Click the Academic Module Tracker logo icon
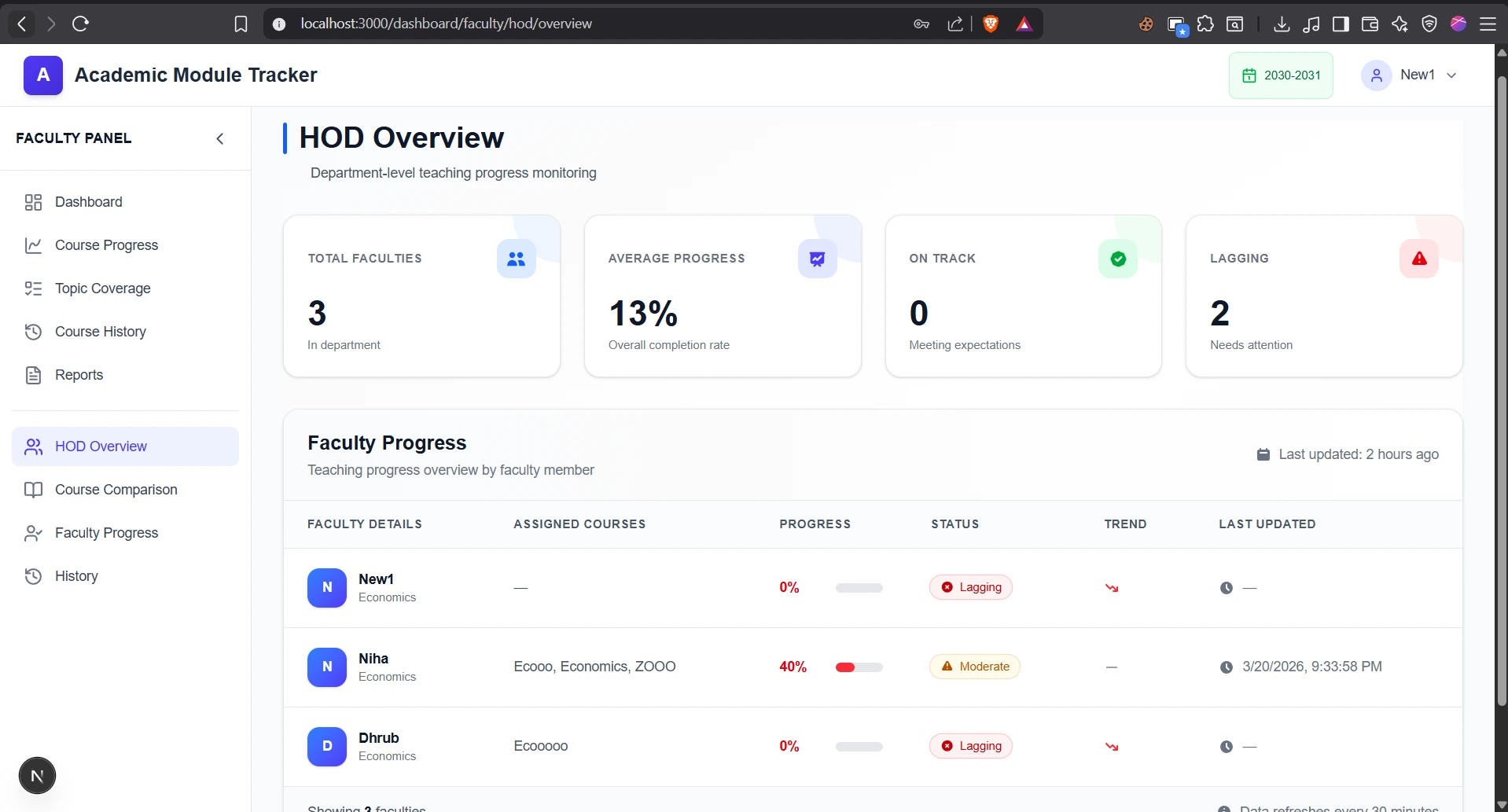This screenshot has width=1508, height=812. pyautogui.click(x=43, y=75)
